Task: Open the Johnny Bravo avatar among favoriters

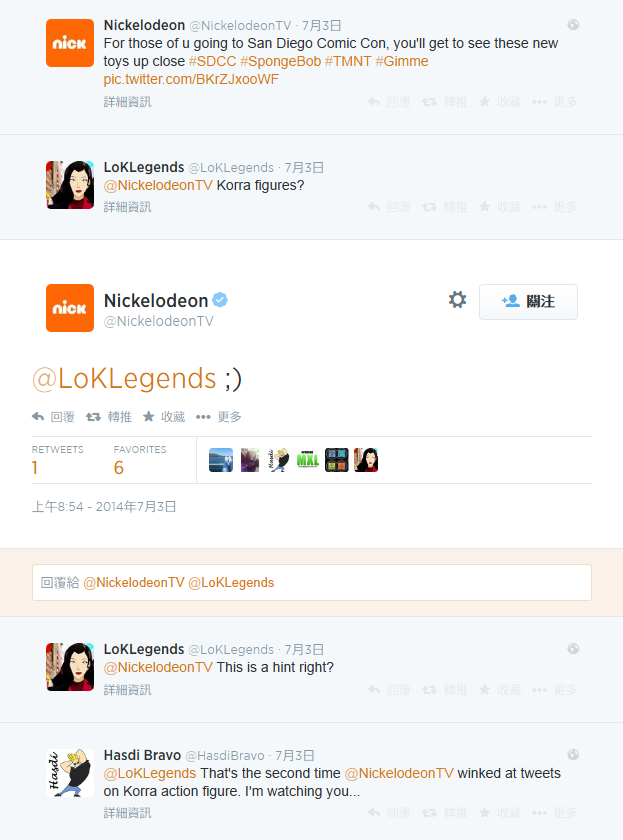Action: [279, 460]
